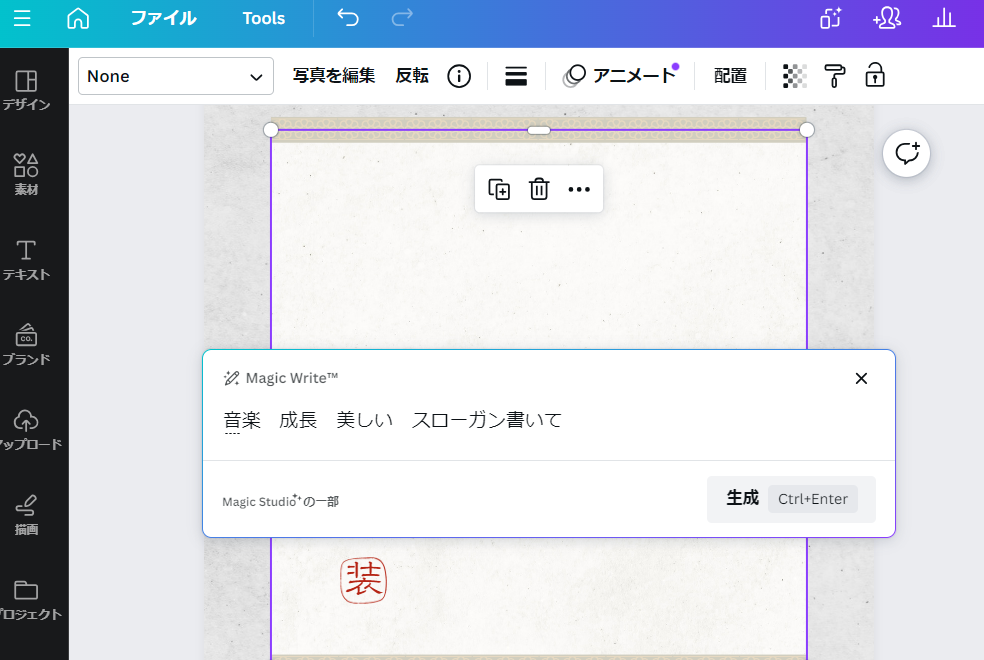Screen dimensions: 984x660
Task: Open the share collaborators icon
Action: 887,18
